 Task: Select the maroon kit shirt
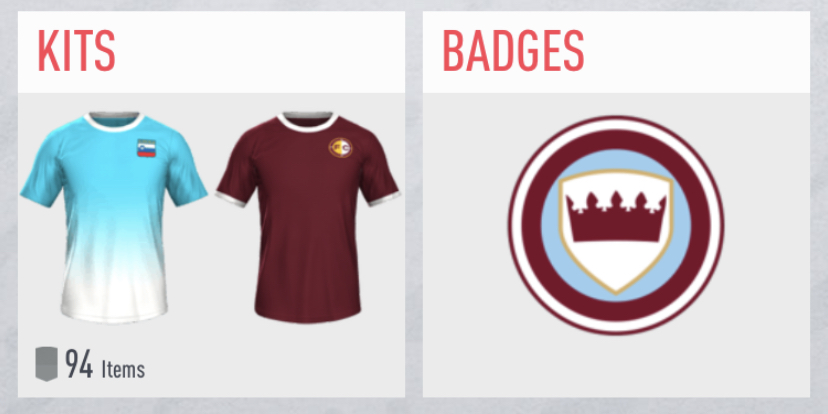307,217
